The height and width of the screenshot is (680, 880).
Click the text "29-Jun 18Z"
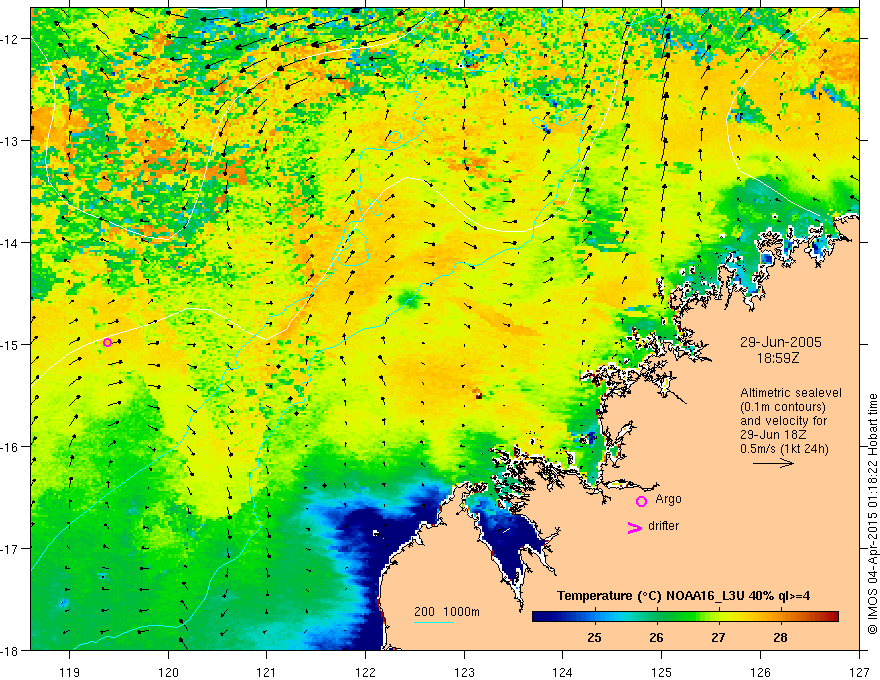771,435
